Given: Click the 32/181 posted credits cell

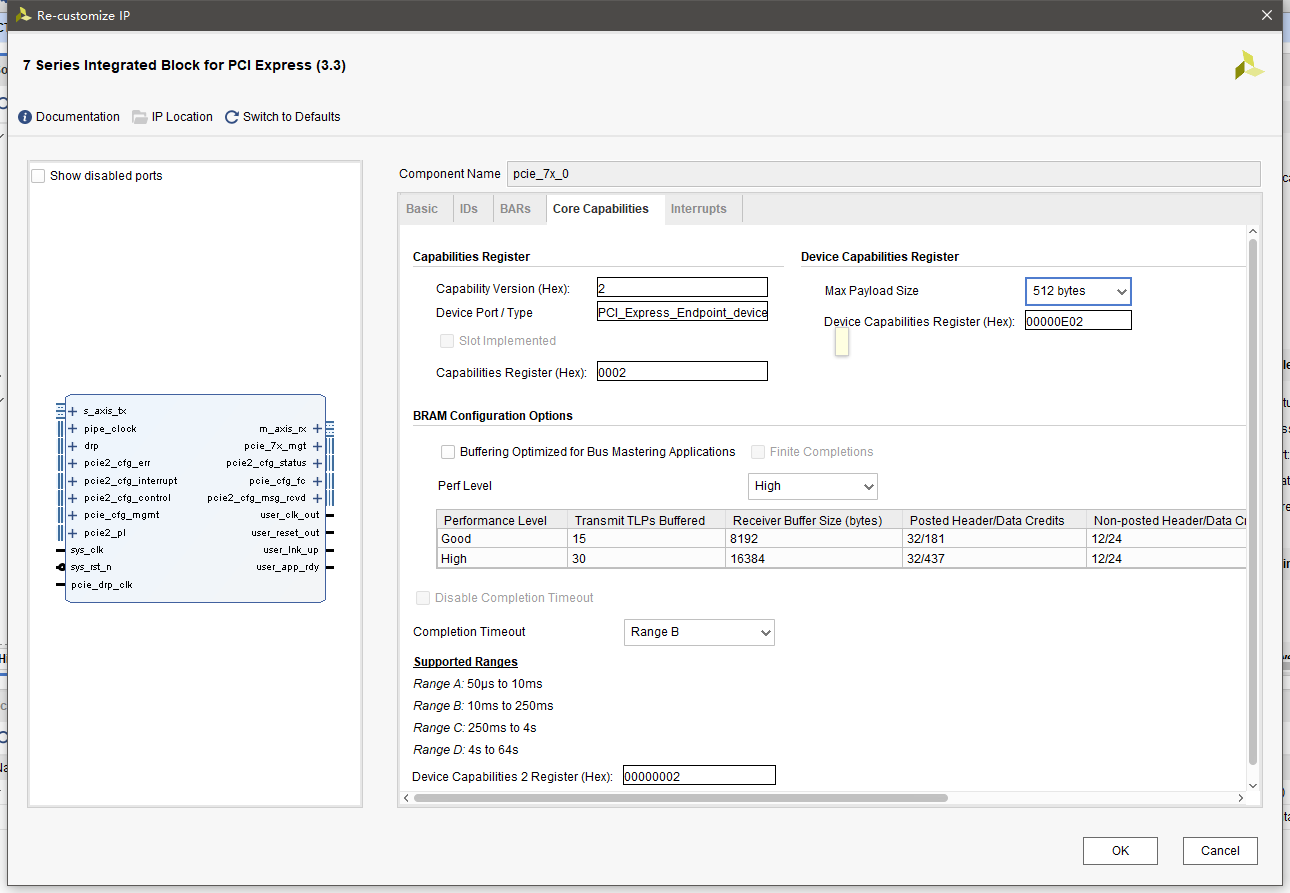Looking at the screenshot, I should pyautogui.click(x=994, y=539).
